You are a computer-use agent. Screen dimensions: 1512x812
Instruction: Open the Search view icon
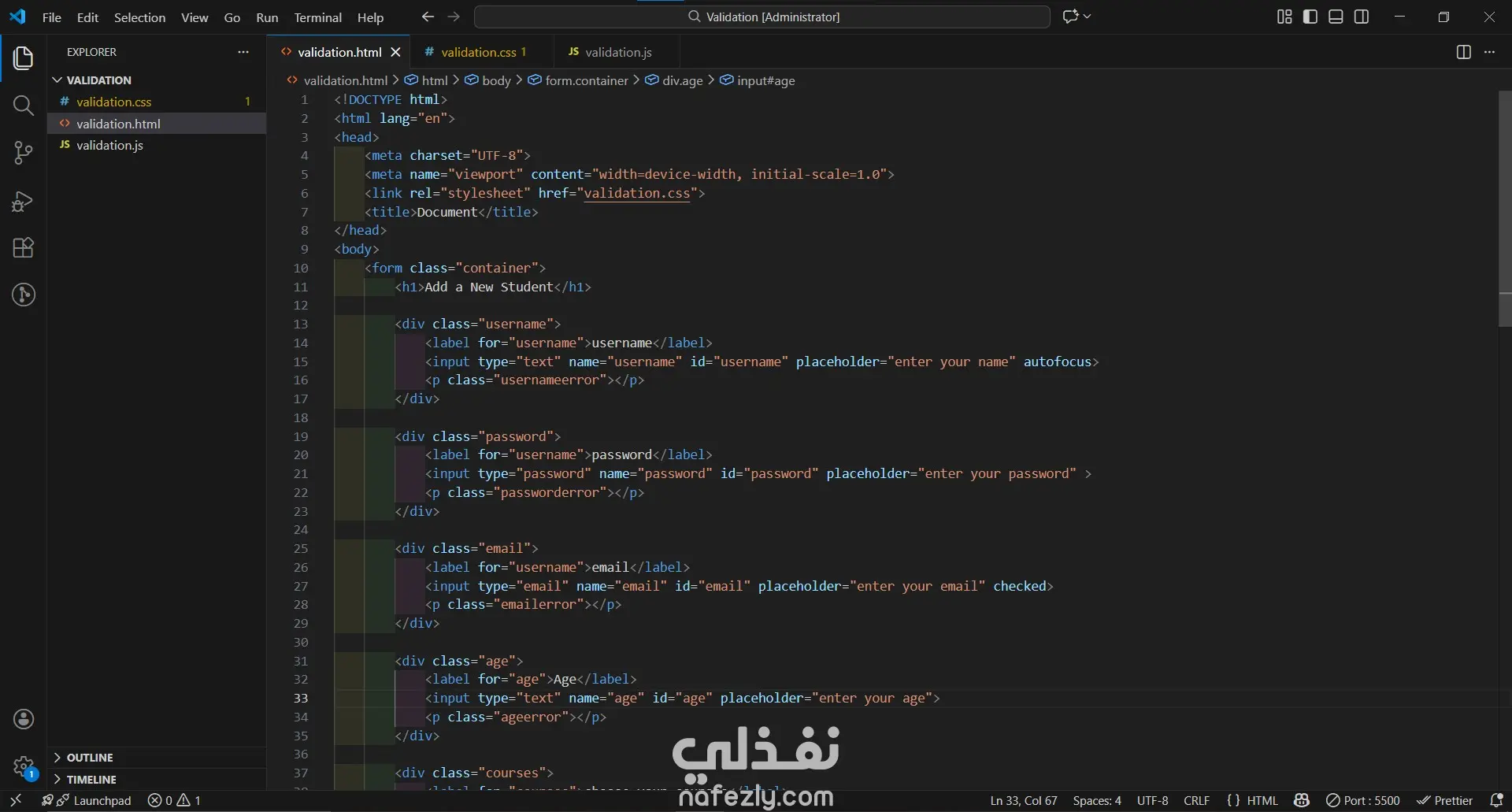point(24,106)
